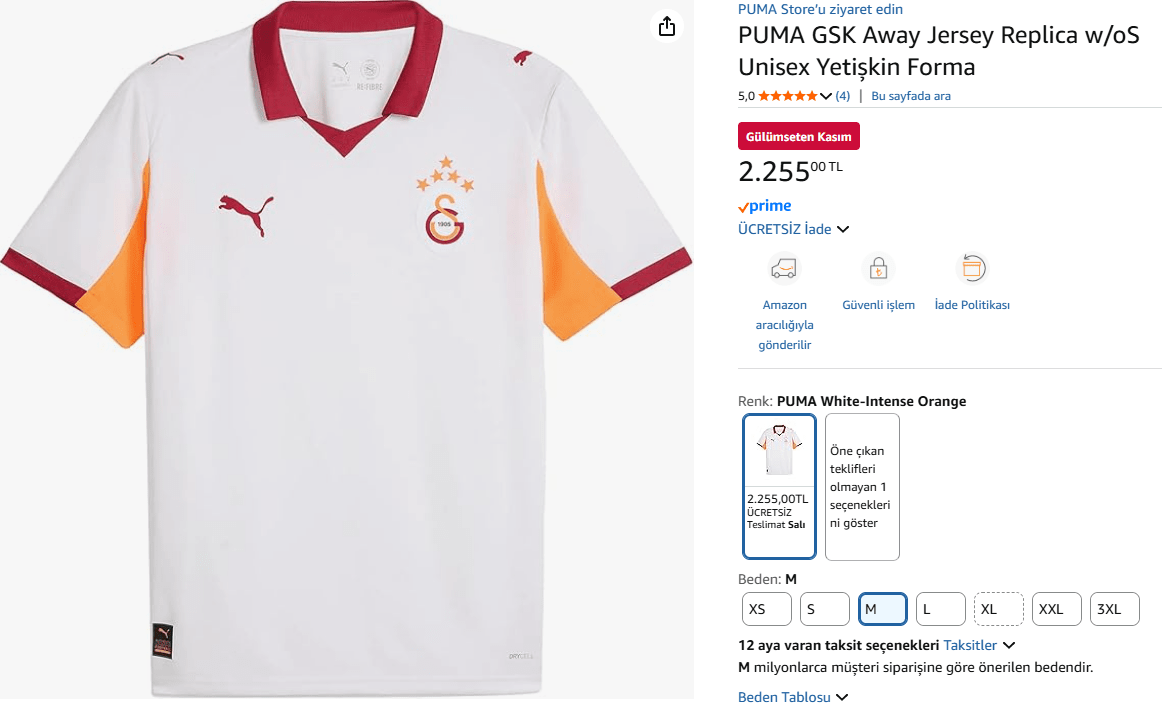Select size XS

coord(766,609)
